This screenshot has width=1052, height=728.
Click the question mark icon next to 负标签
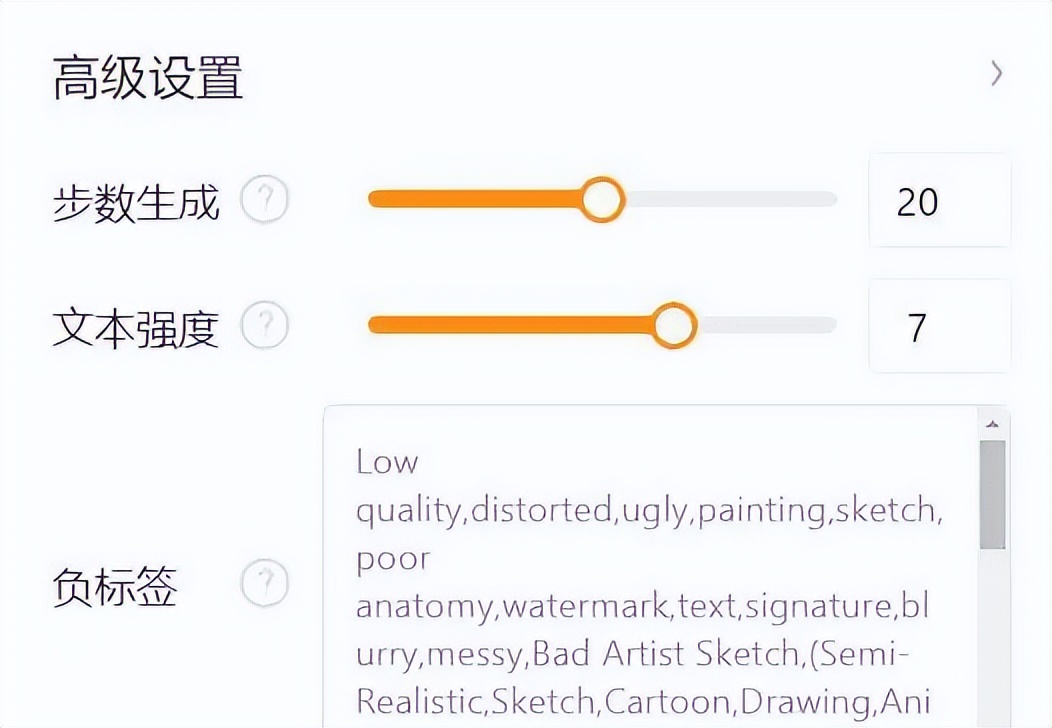[x=265, y=582]
